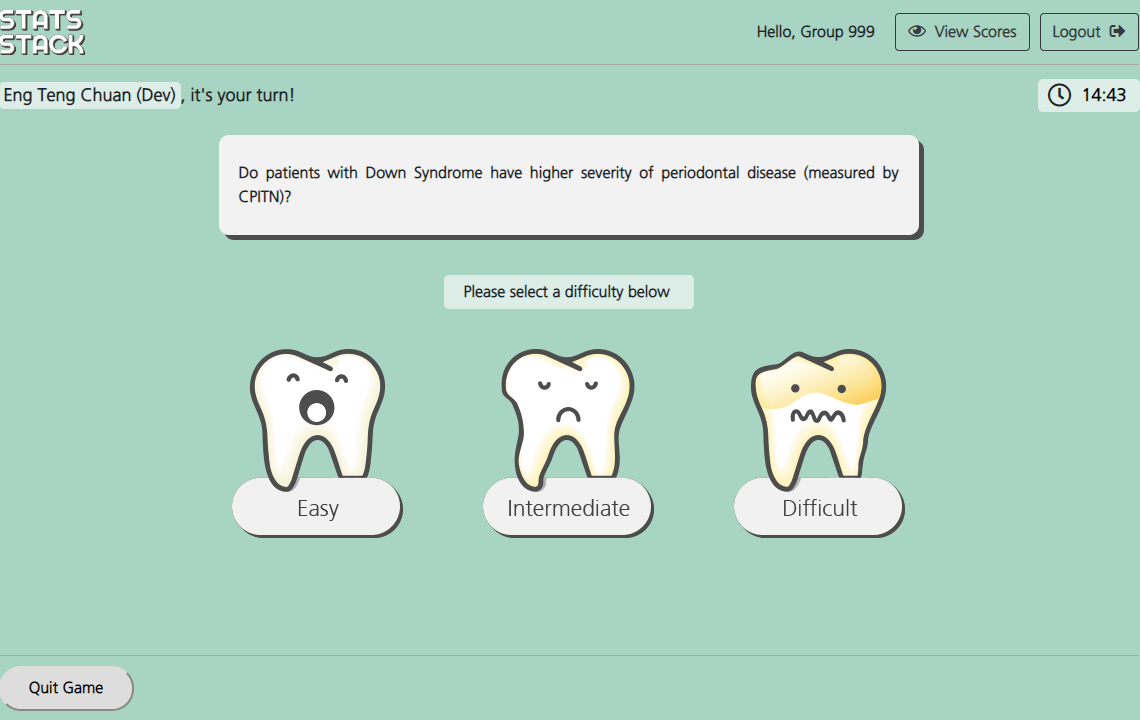Screen dimensions: 1140x720
Task: Click the eye icon beside View Scores
Action: pos(916,32)
